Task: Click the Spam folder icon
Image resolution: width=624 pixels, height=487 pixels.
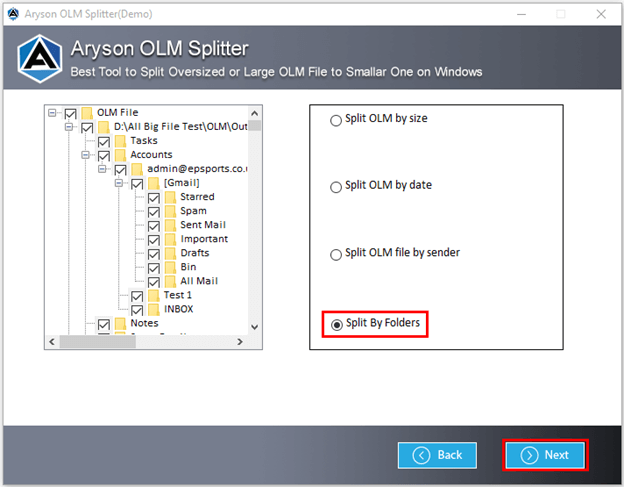Action: click(170, 211)
